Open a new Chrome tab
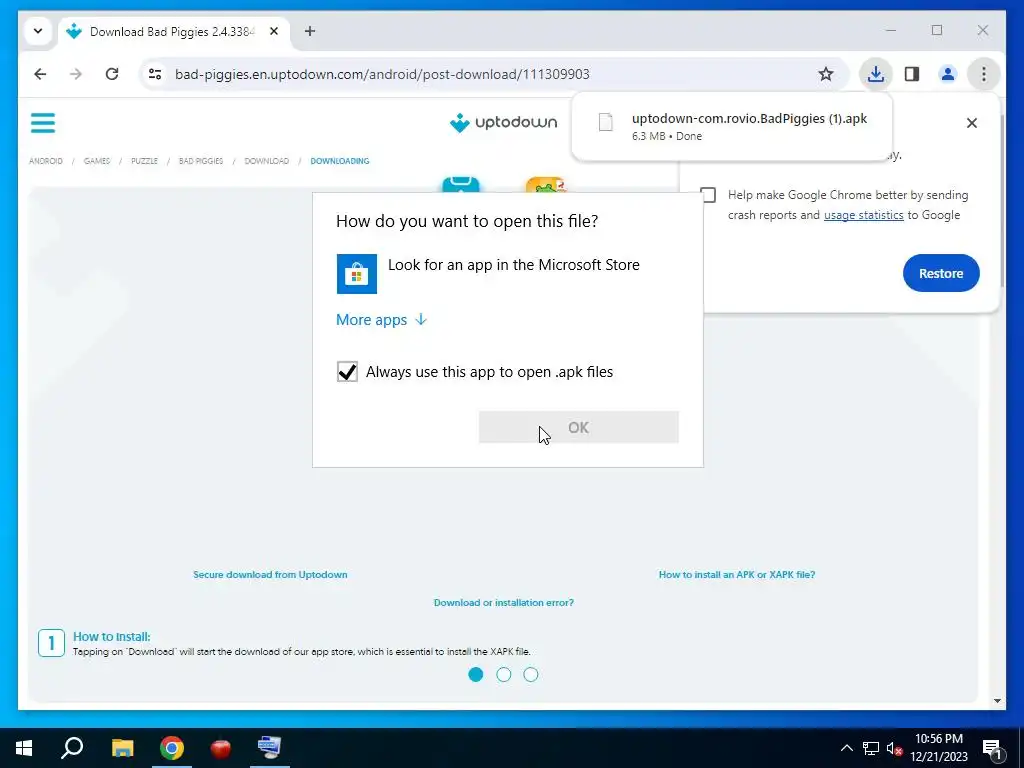This screenshot has height=768, width=1024. (310, 31)
